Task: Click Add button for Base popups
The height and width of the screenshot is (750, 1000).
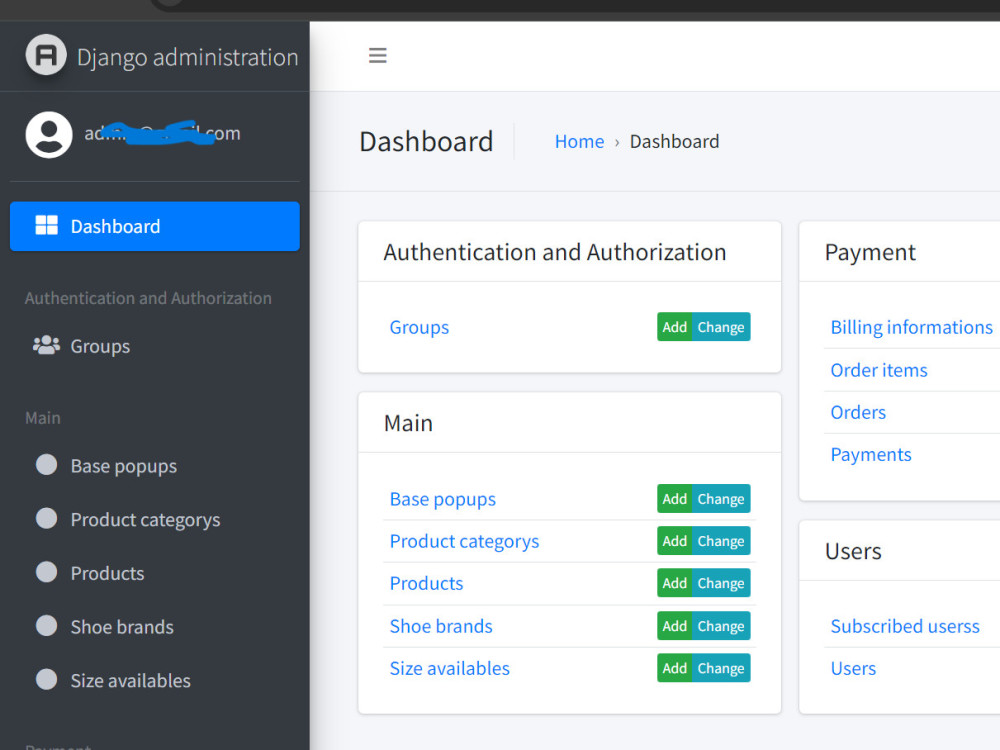Action: (x=674, y=499)
